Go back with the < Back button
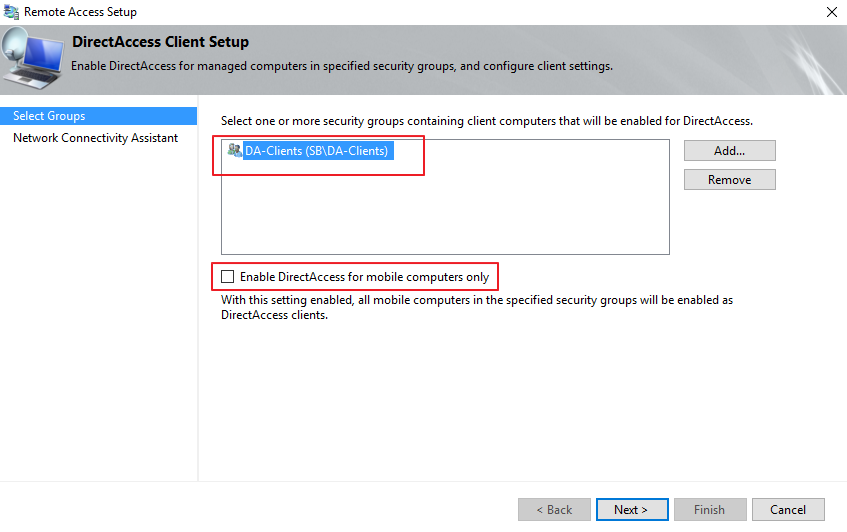Image resolution: width=847 pixels, height=532 pixels. 554,509
